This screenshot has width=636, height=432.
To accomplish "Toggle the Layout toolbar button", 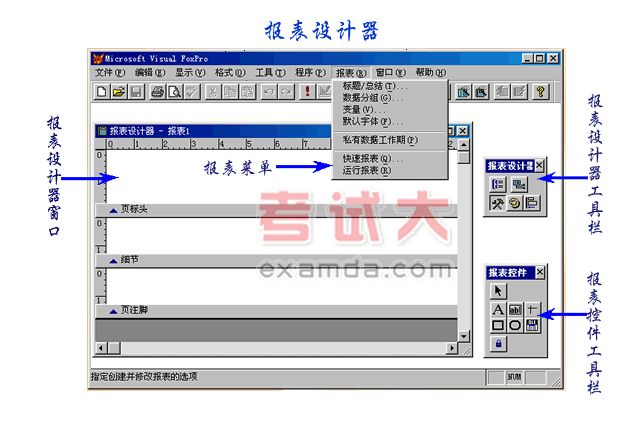I will (x=531, y=203).
